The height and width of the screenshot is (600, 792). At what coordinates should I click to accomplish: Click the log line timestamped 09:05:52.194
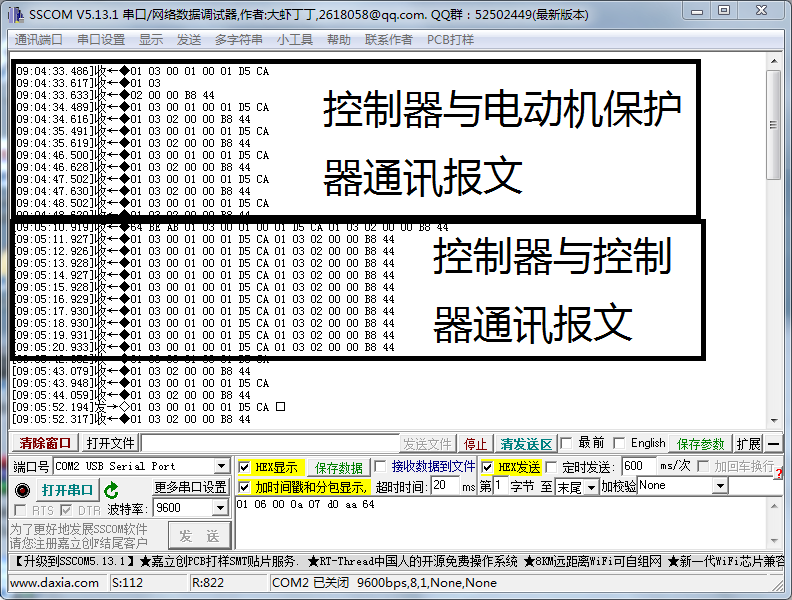(148, 407)
